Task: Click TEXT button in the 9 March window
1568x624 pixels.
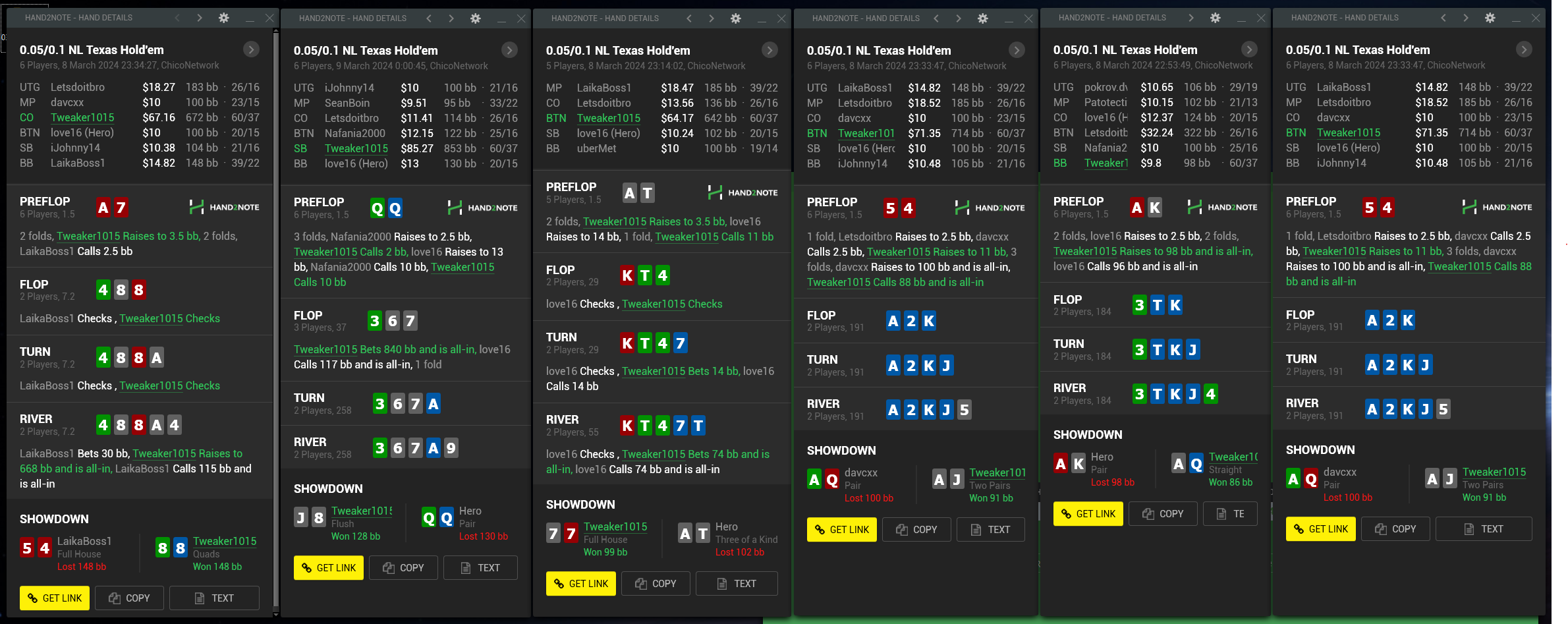Action: point(480,568)
